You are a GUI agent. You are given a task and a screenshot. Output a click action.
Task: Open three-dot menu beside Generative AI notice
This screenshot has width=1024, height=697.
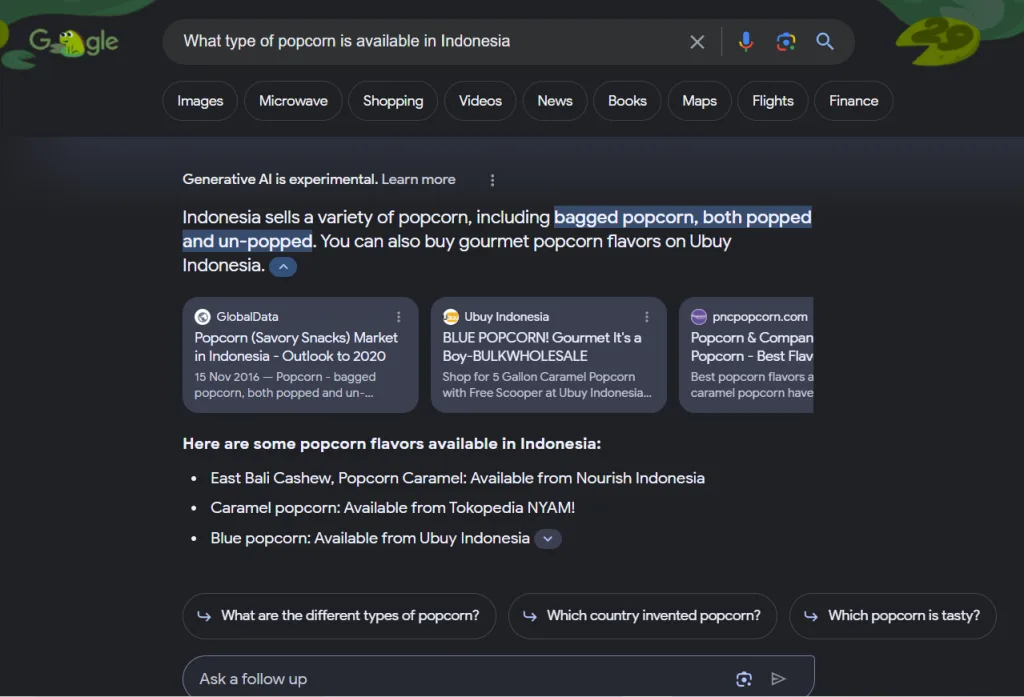[492, 180]
